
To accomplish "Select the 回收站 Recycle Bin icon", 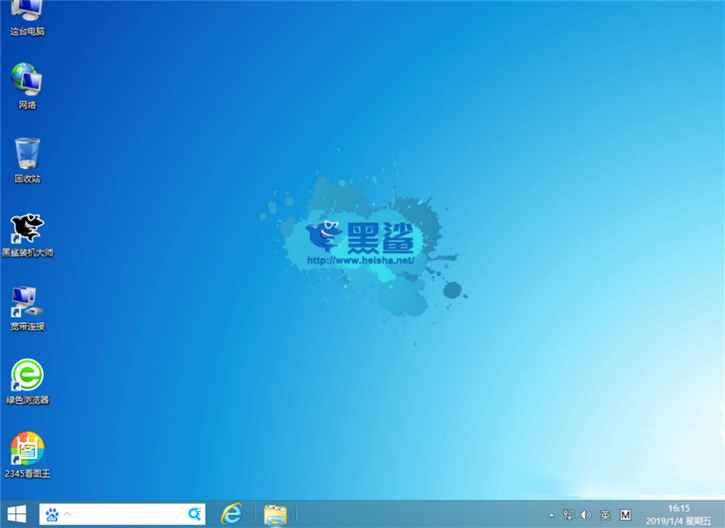I will 27,158.
